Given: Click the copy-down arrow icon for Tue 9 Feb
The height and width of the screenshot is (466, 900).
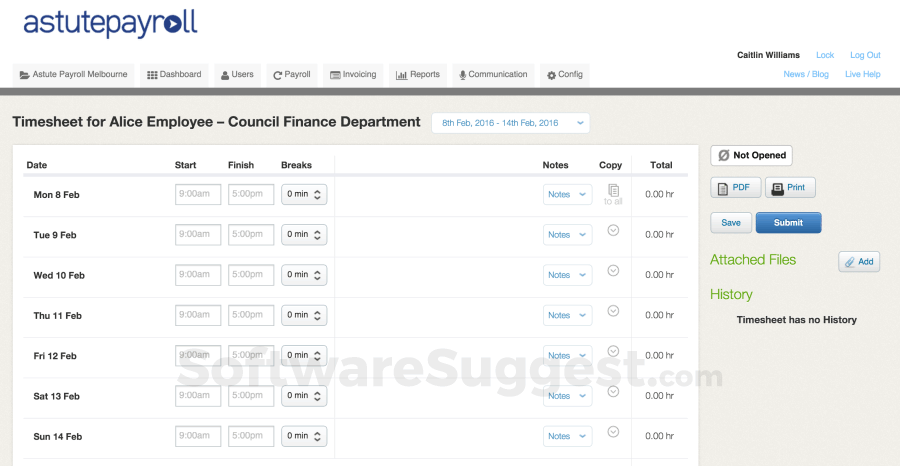Looking at the screenshot, I should click(614, 230).
